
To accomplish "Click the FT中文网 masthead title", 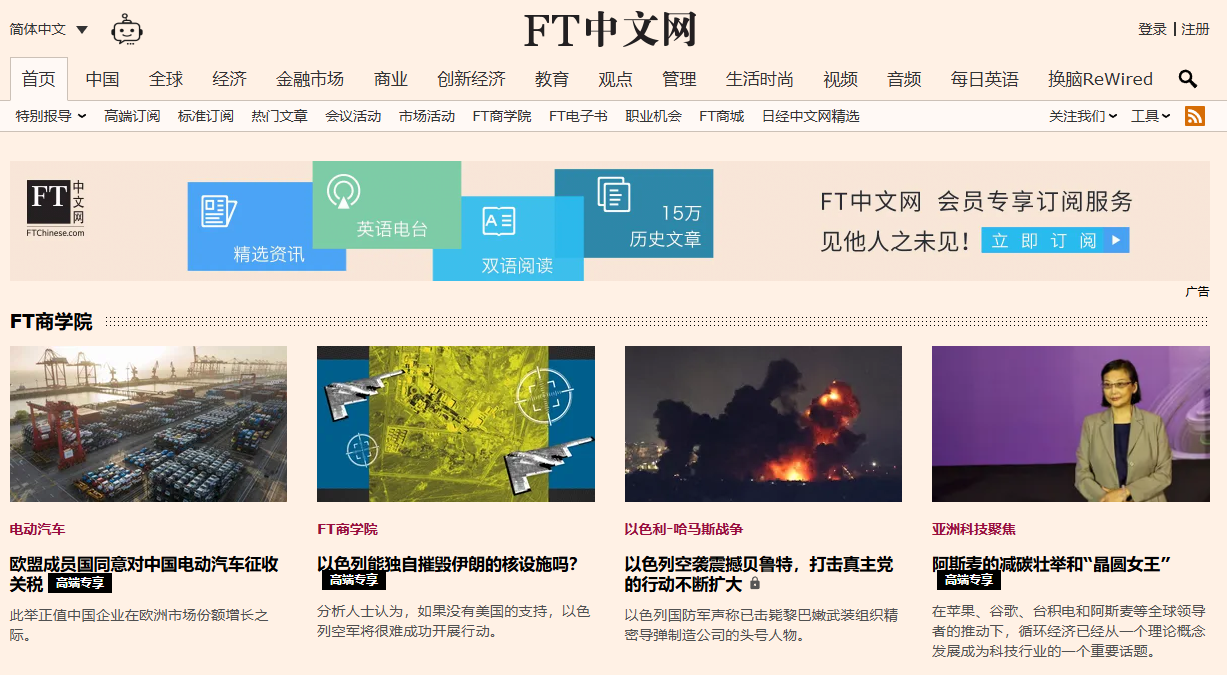I will (611, 30).
